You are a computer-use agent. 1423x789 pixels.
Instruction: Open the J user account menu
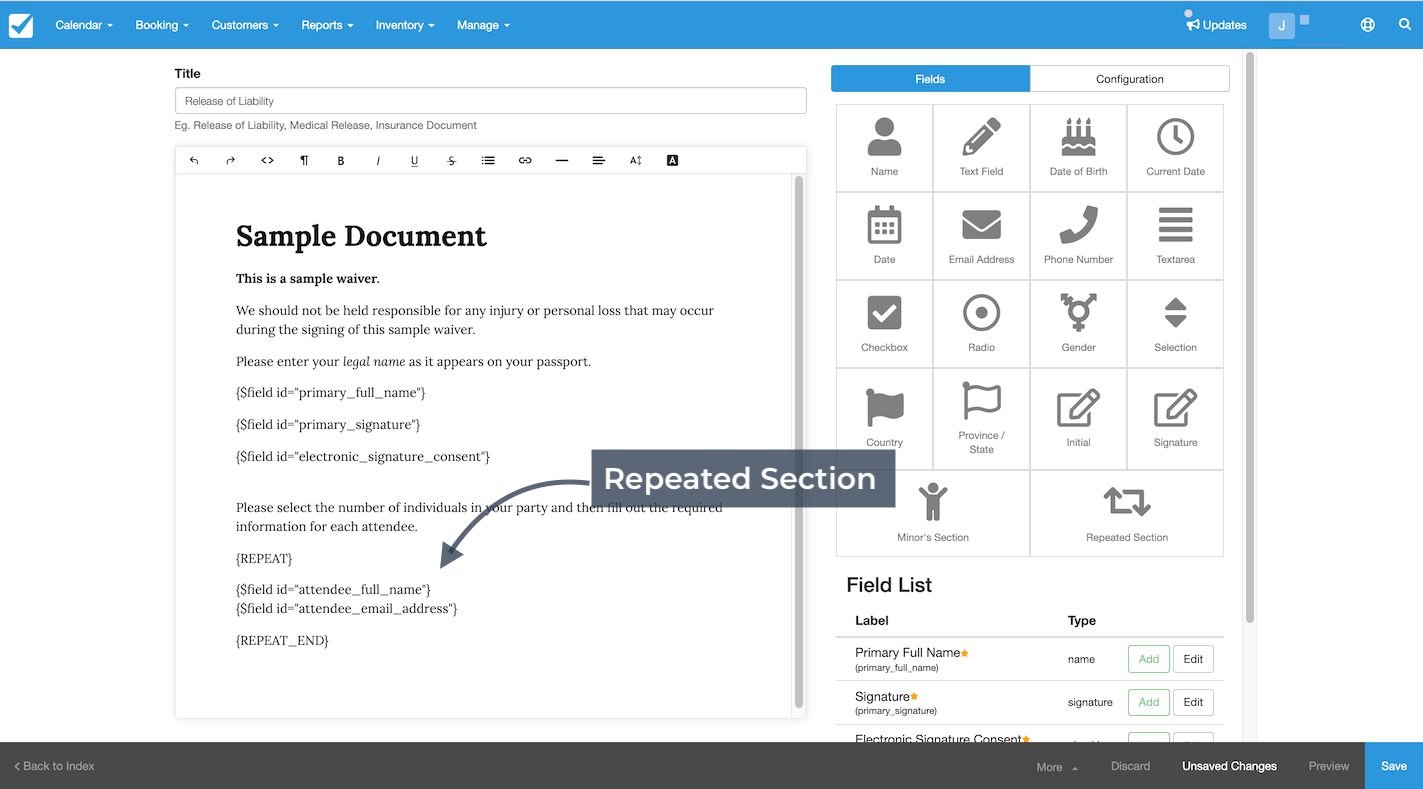click(1282, 26)
